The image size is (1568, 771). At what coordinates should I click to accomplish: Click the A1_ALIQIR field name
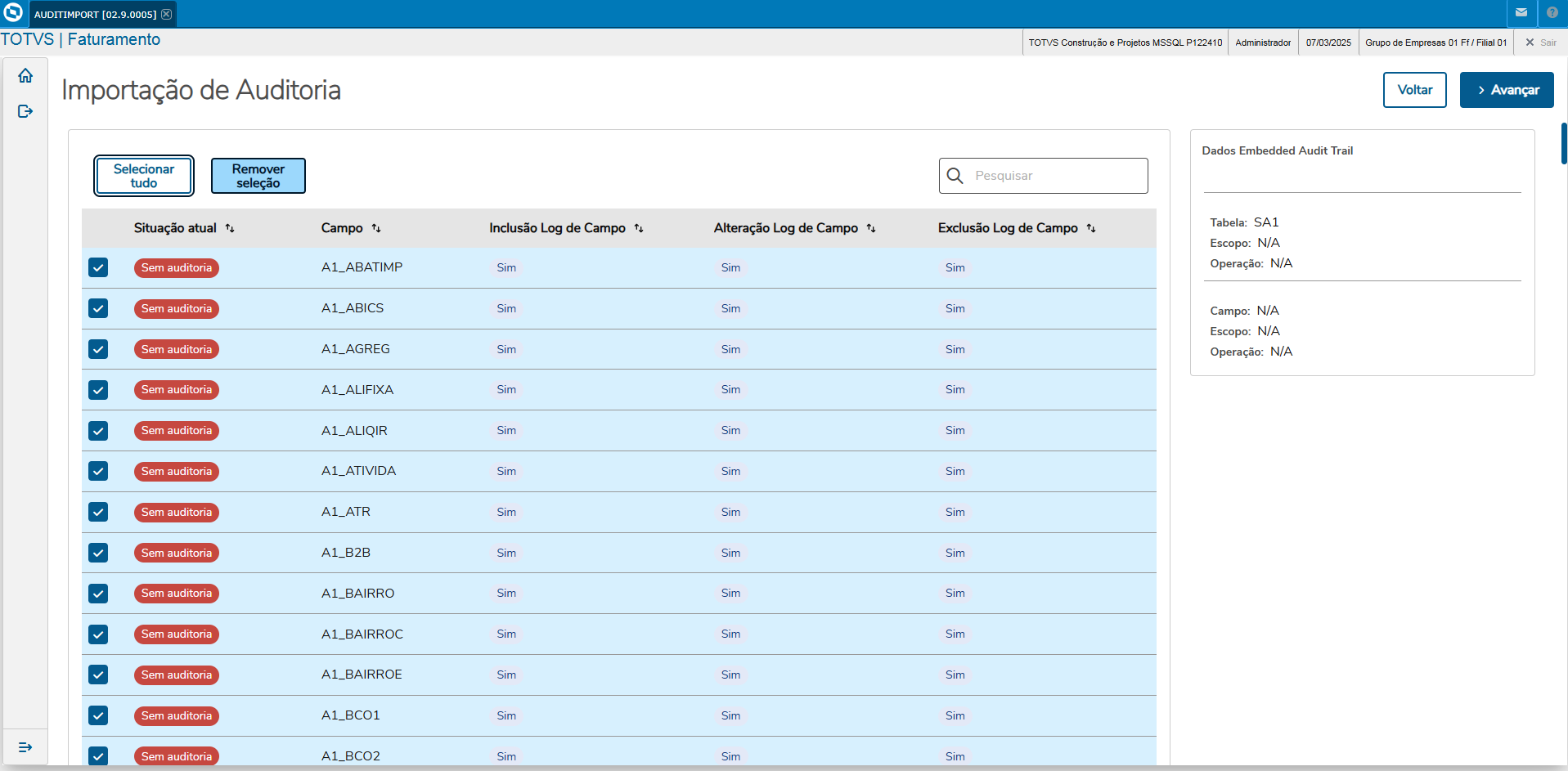pos(354,430)
